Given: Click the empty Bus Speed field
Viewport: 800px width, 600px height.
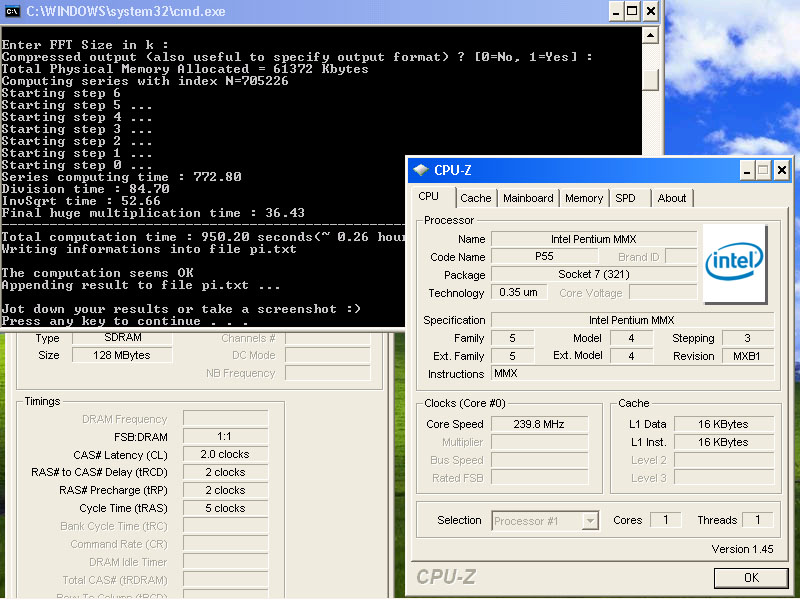Looking at the screenshot, I should (539, 460).
